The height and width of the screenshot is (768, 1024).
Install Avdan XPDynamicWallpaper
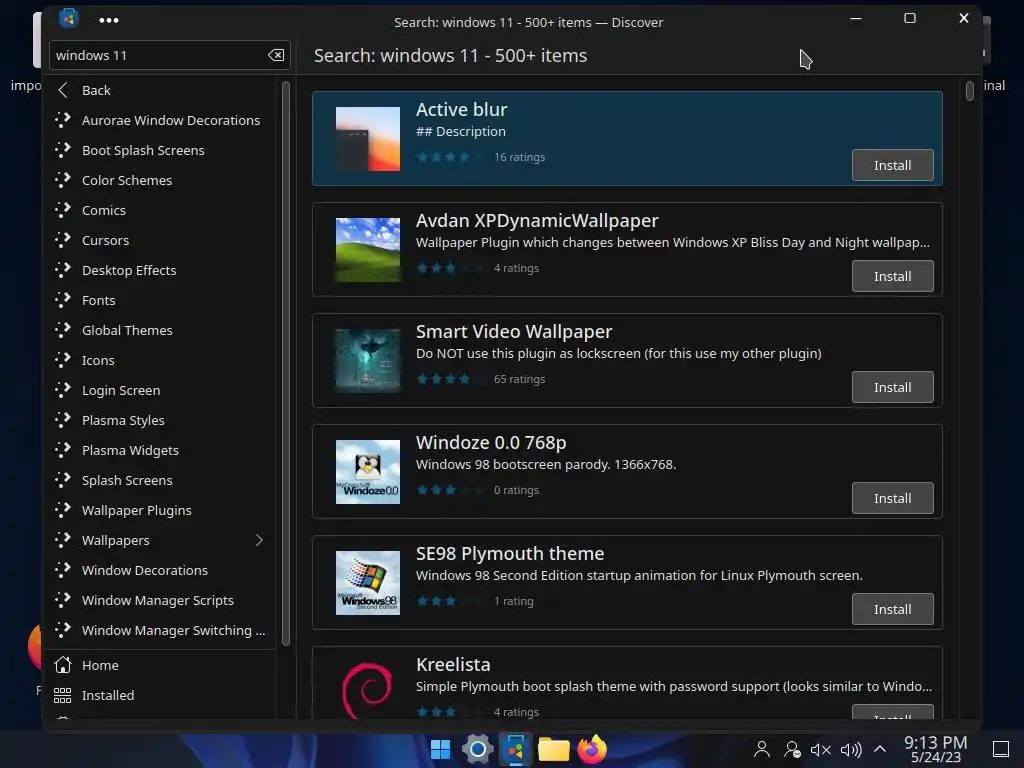[892, 276]
